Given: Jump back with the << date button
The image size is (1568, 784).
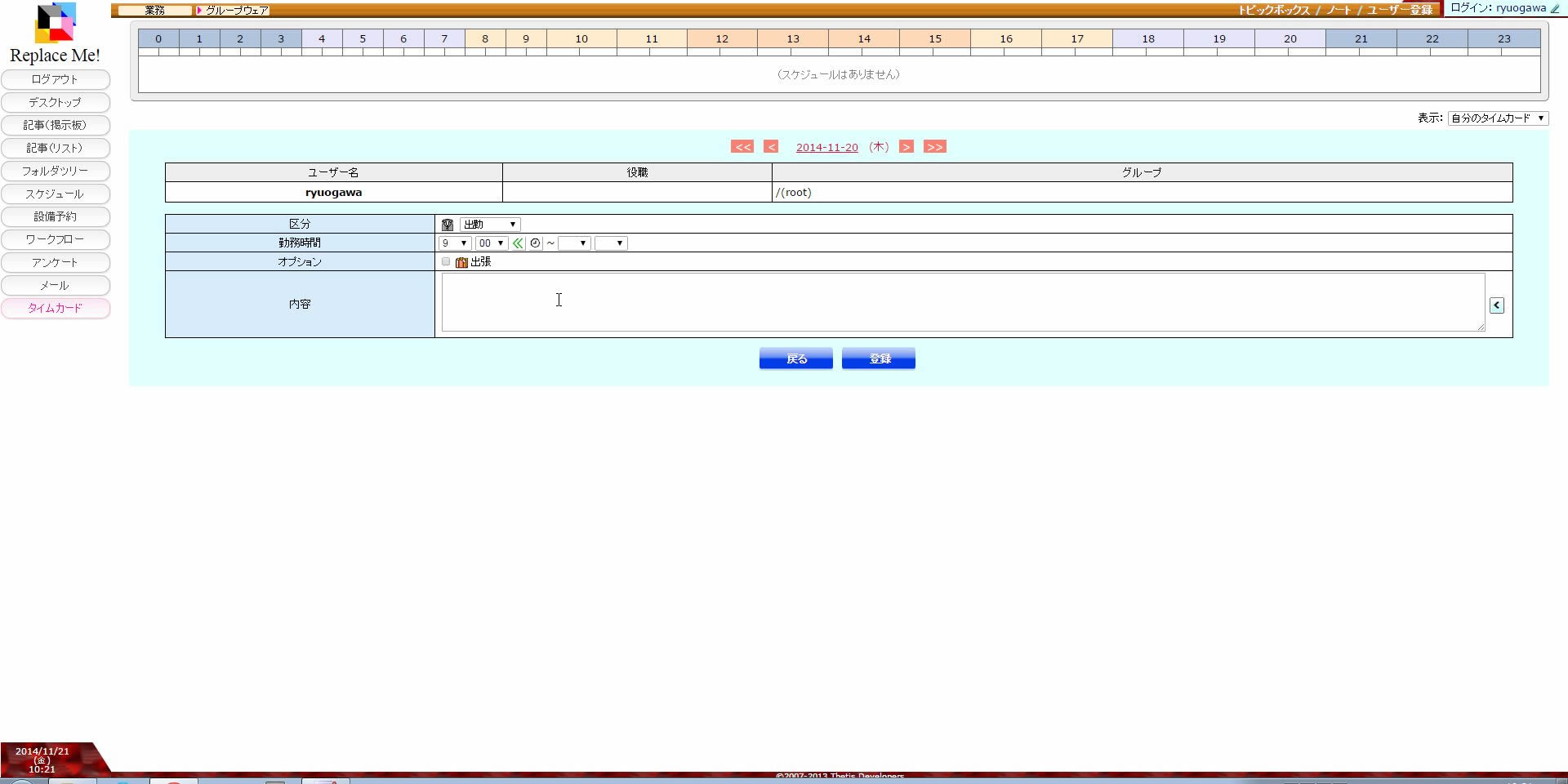Looking at the screenshot, I should pyautogui.click(x=742, y=147).
